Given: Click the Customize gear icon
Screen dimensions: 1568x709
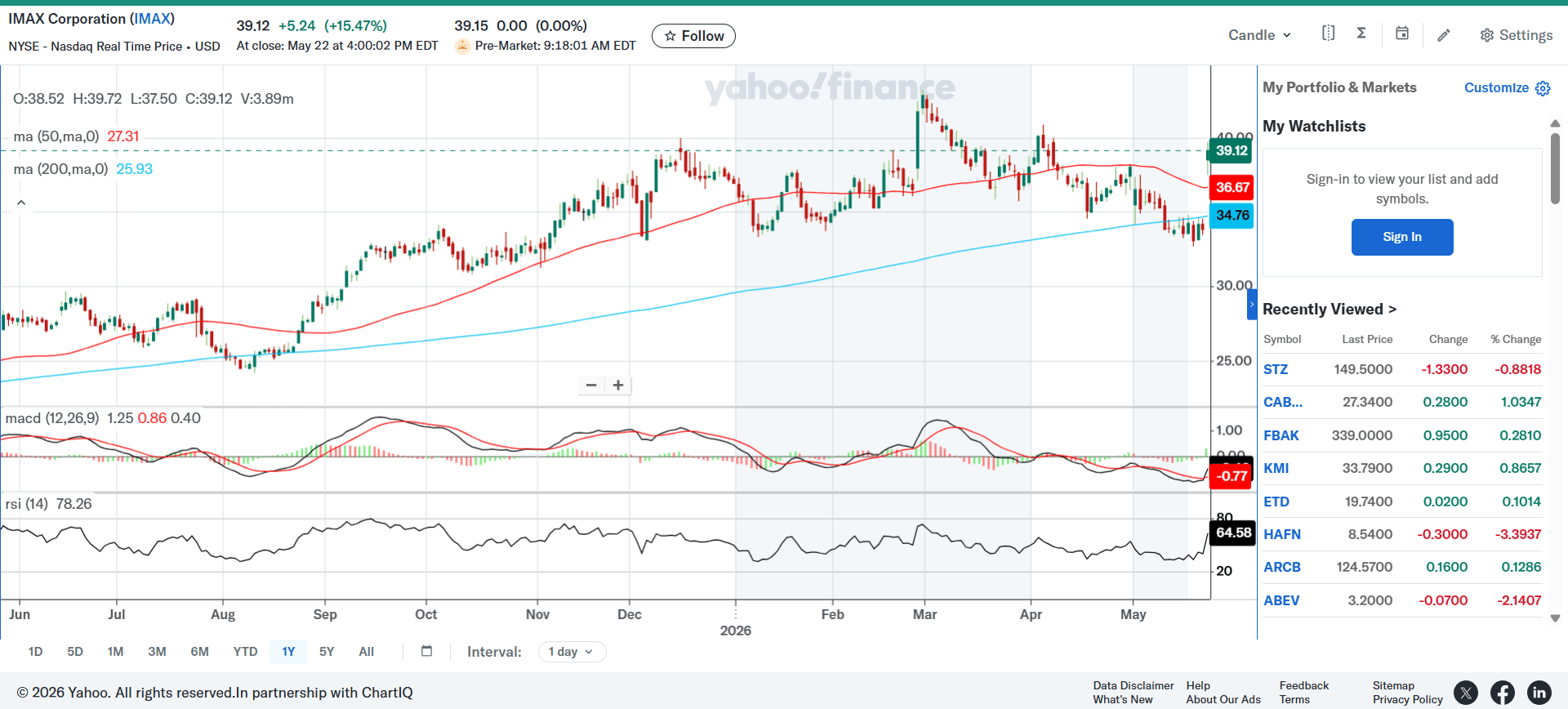Looking at the screenshot, I should [1543, 88].
